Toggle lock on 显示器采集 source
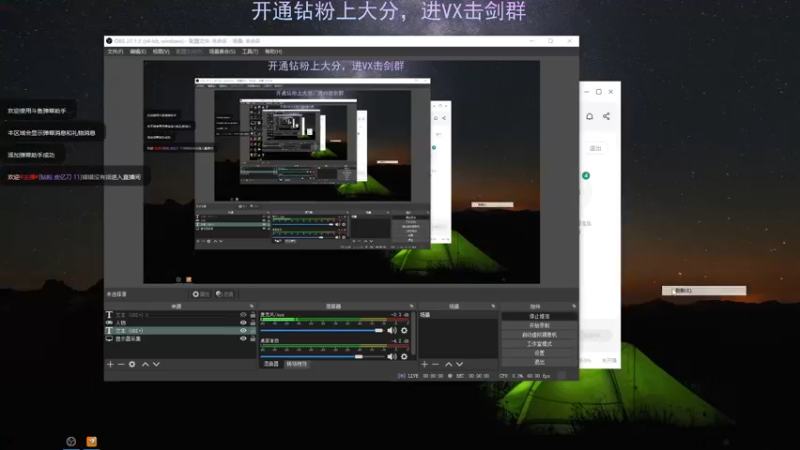Image resolution: width=800 pixels, height=450 pixels. tap(253, 338)
